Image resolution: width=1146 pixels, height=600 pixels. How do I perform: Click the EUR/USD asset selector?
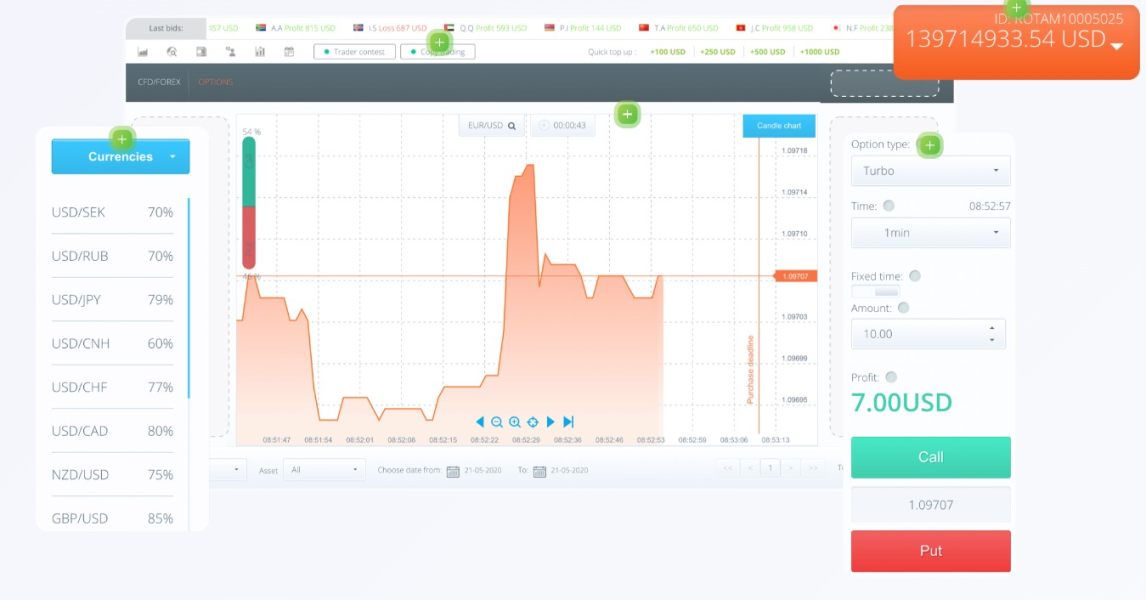(x=491, y=126)
